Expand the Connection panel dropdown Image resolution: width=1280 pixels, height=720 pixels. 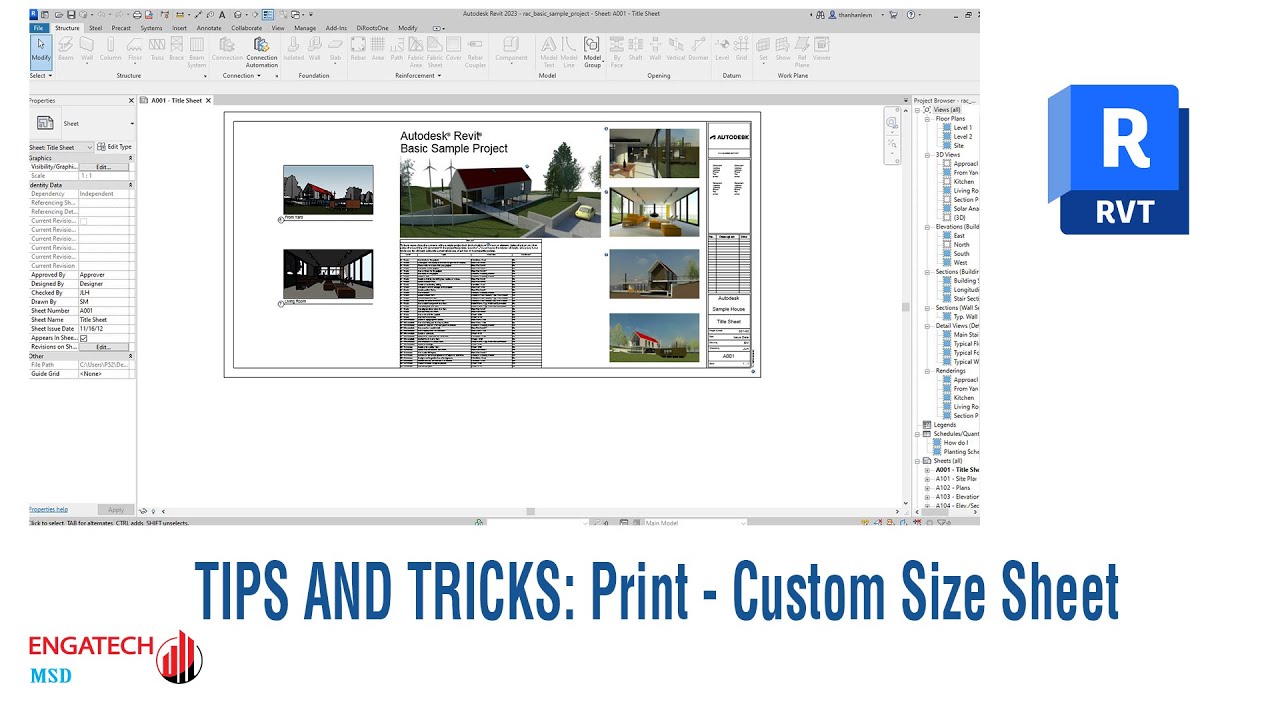coord(241,76)
